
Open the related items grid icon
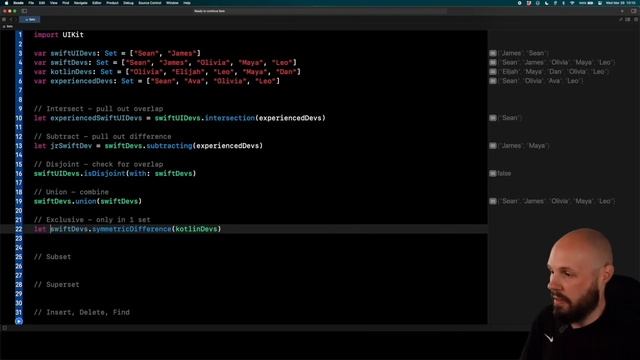(4, 19)
